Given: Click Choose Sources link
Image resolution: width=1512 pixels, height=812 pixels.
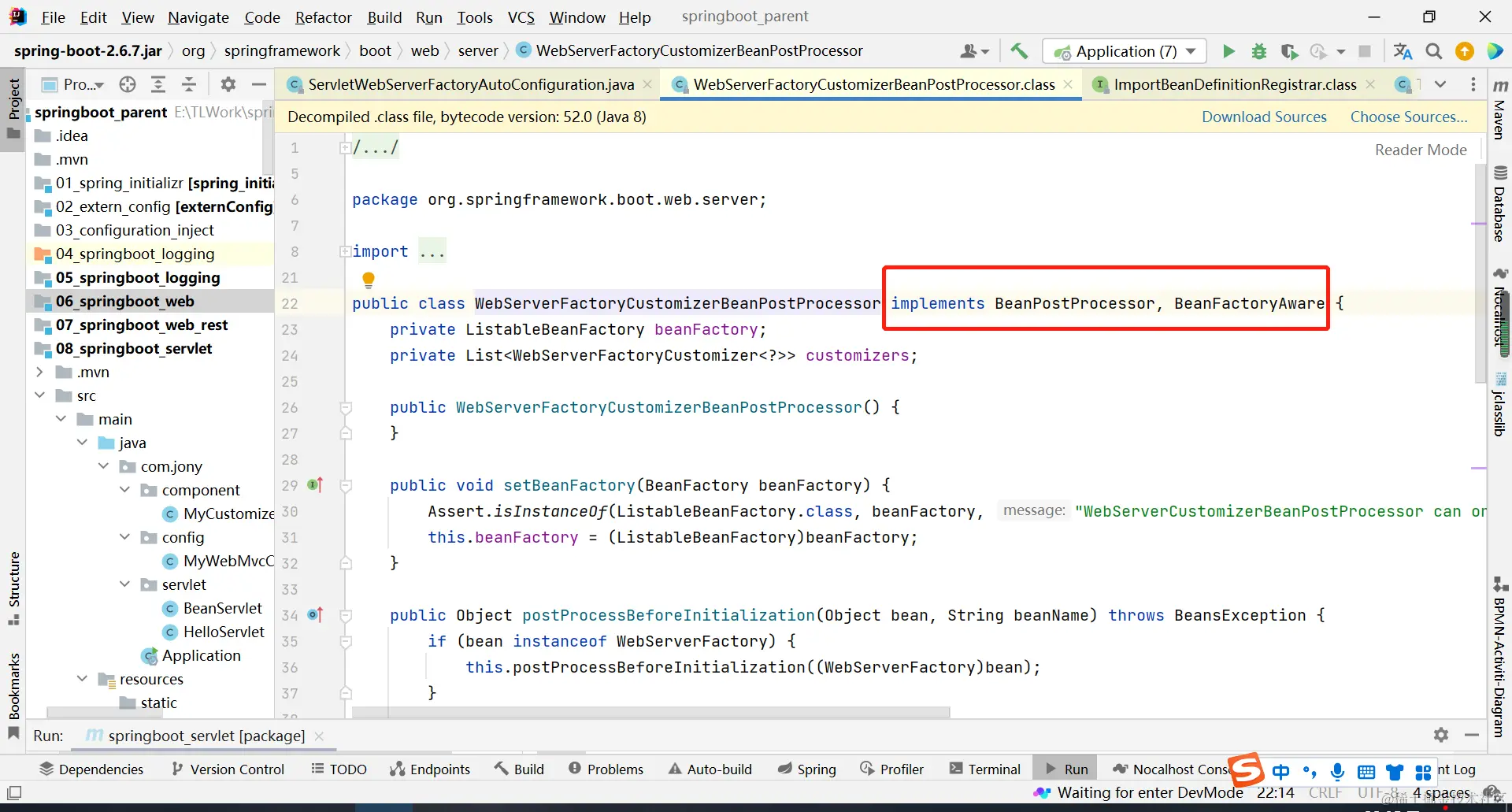Looking at the screenshot, I should click(1409, 117).
